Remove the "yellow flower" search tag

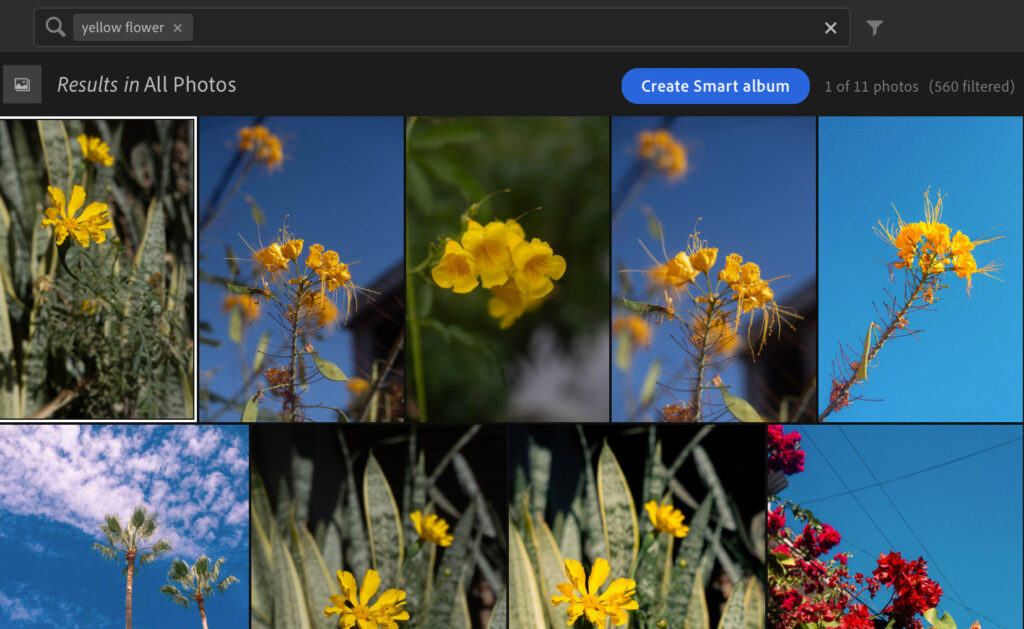tap(177, 27)
